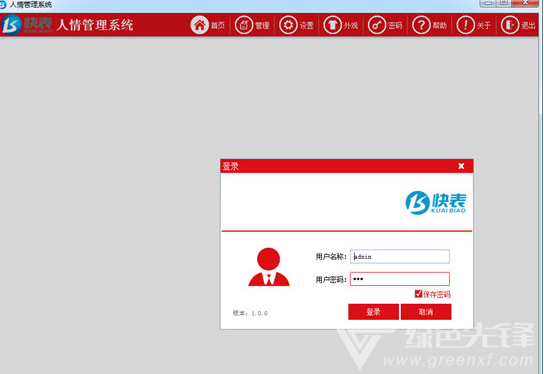Toggle the 保存密码 checkbox
Screen dimensions: 544x374
tap(418, 294)
